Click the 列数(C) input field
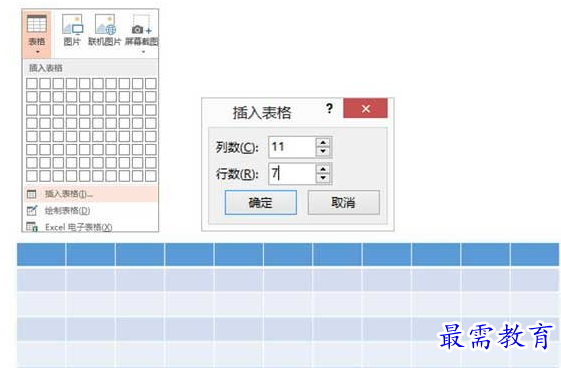This screenshot has height=368, width=561. [x=292, y=147]
